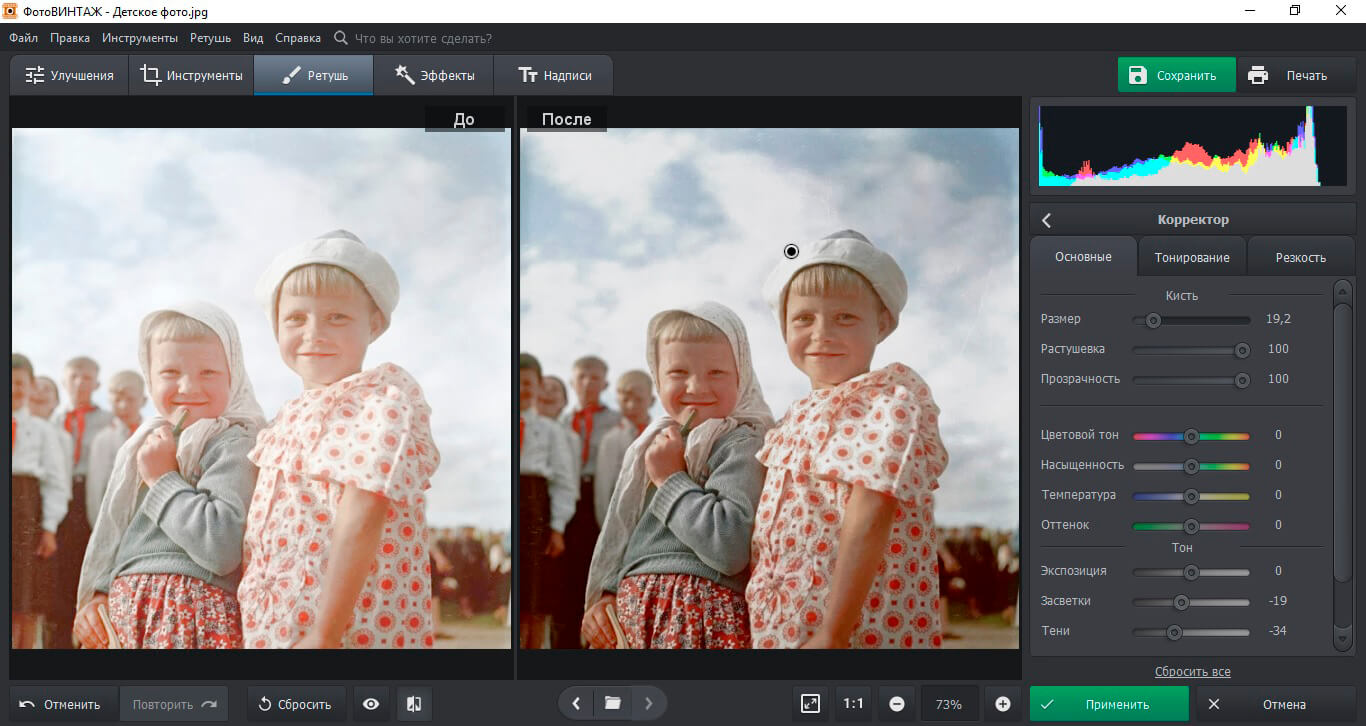1366x726 pixels.
Task: Switch to the Инструменты toolbar tab
Action: (191, 75)
